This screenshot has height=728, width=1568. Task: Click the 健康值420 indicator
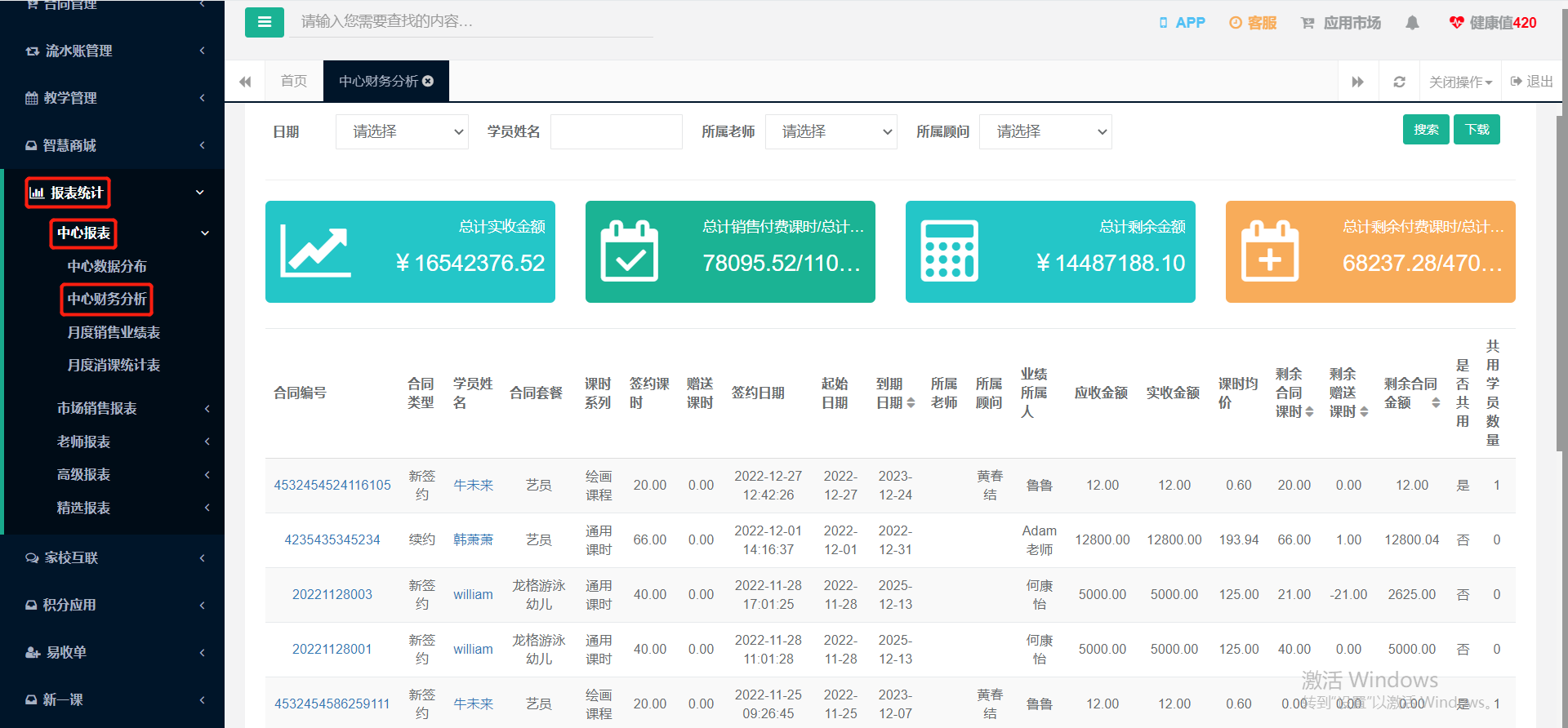point(1493,23)
